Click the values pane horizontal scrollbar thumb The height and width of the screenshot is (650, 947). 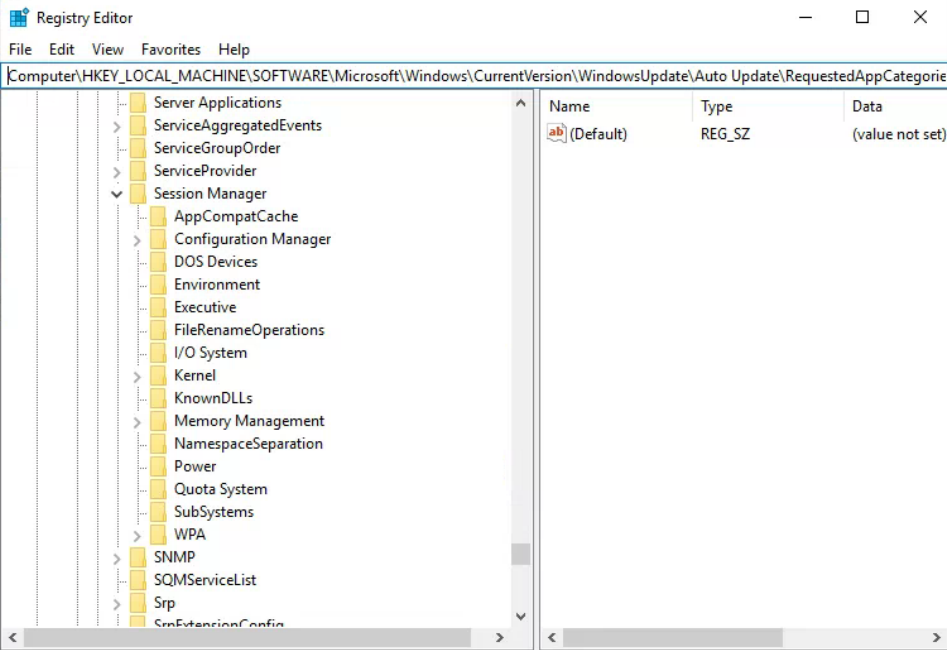click(673, 637)
